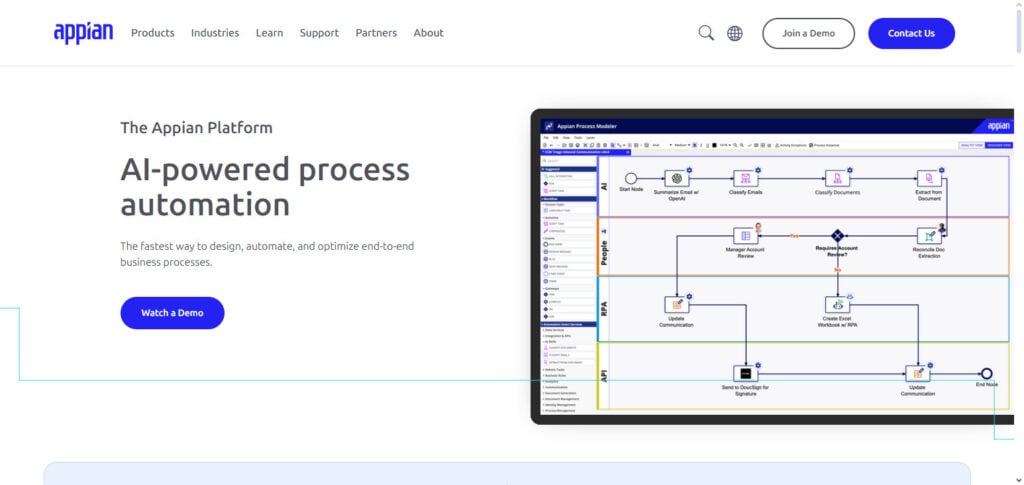Open the Learn navigation menu
1024x485 pixels.
269,33
